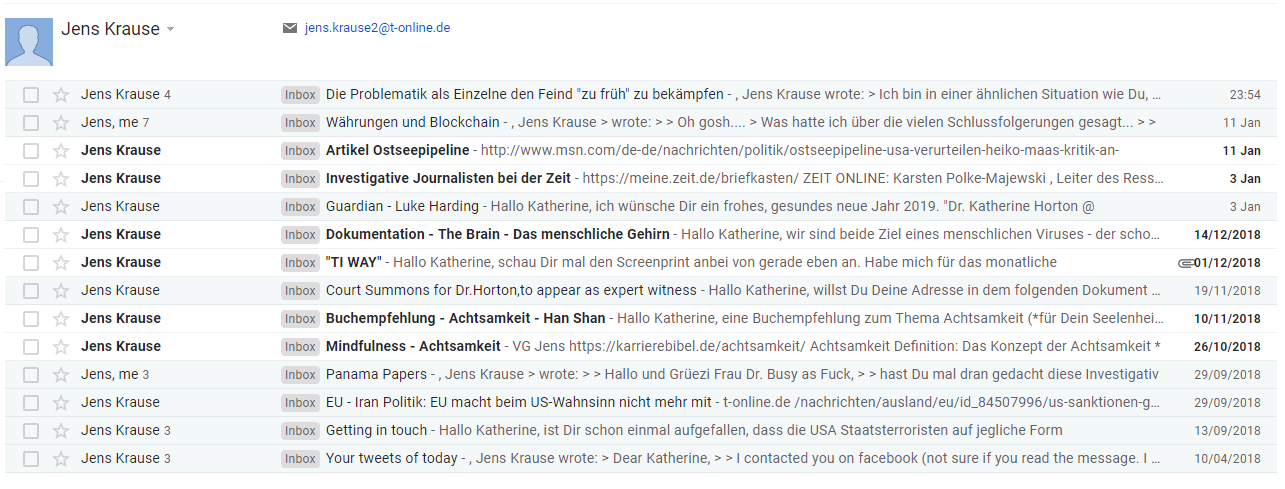Click Jens Krause's profile avatar picture
This screenshot has height=489, width=1285.
coord(29,41)
